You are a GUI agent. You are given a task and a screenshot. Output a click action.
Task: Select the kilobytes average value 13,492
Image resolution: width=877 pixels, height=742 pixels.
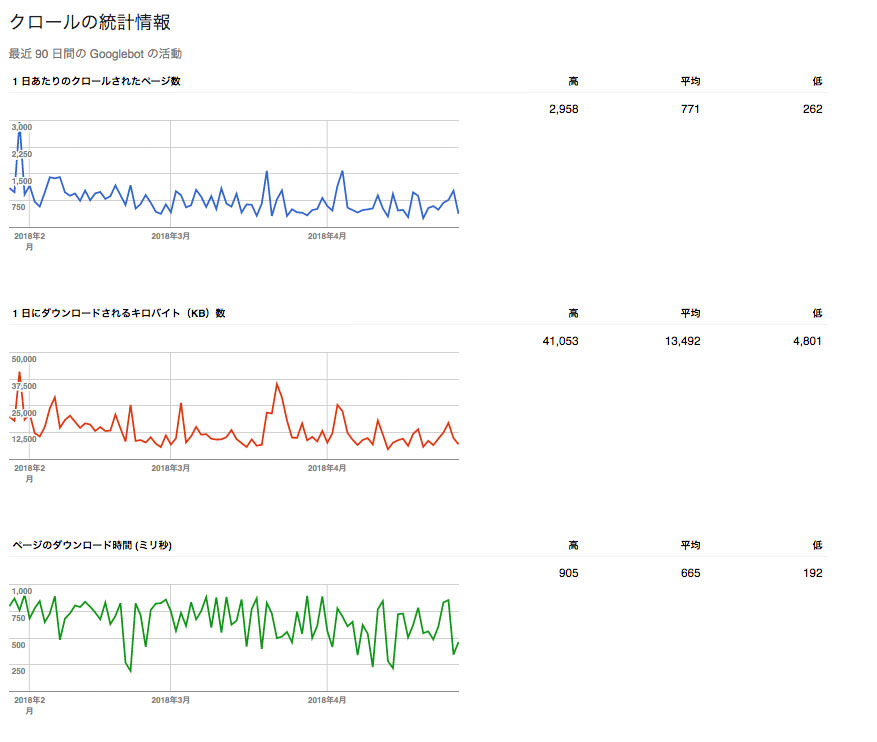(682, 341)
